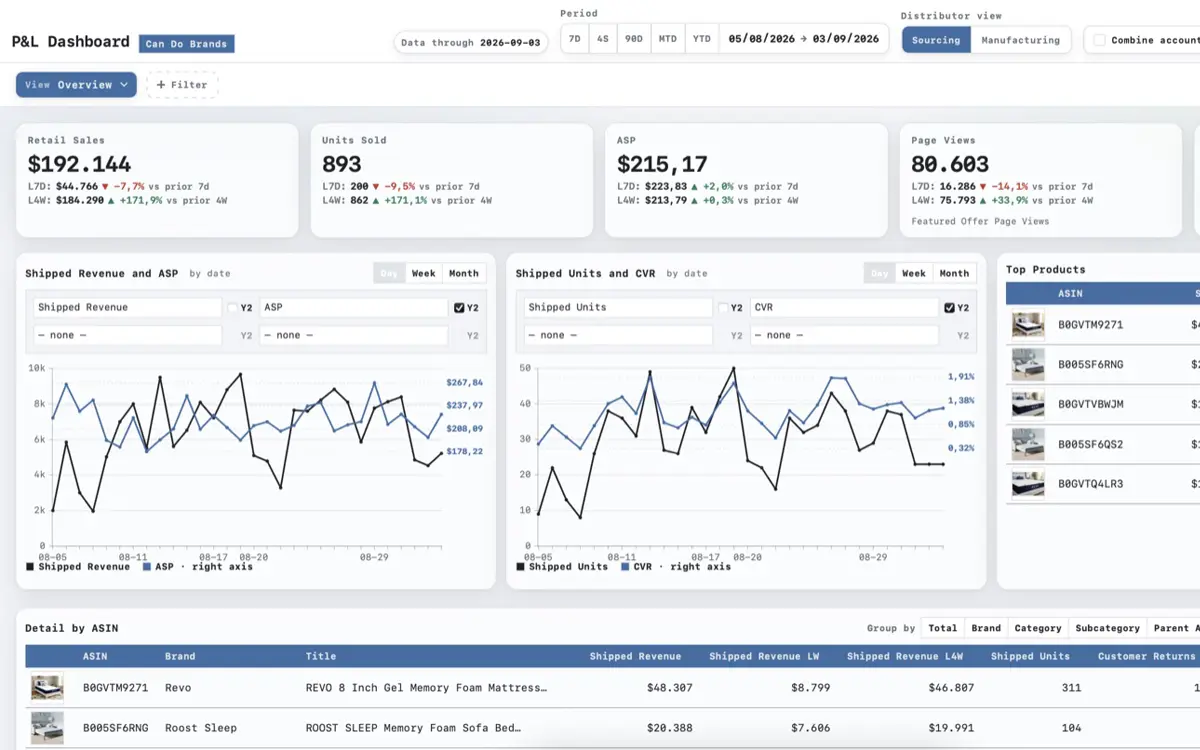
Task: Open the Shipped Units metric dropdown
Action: coord(617,307)
